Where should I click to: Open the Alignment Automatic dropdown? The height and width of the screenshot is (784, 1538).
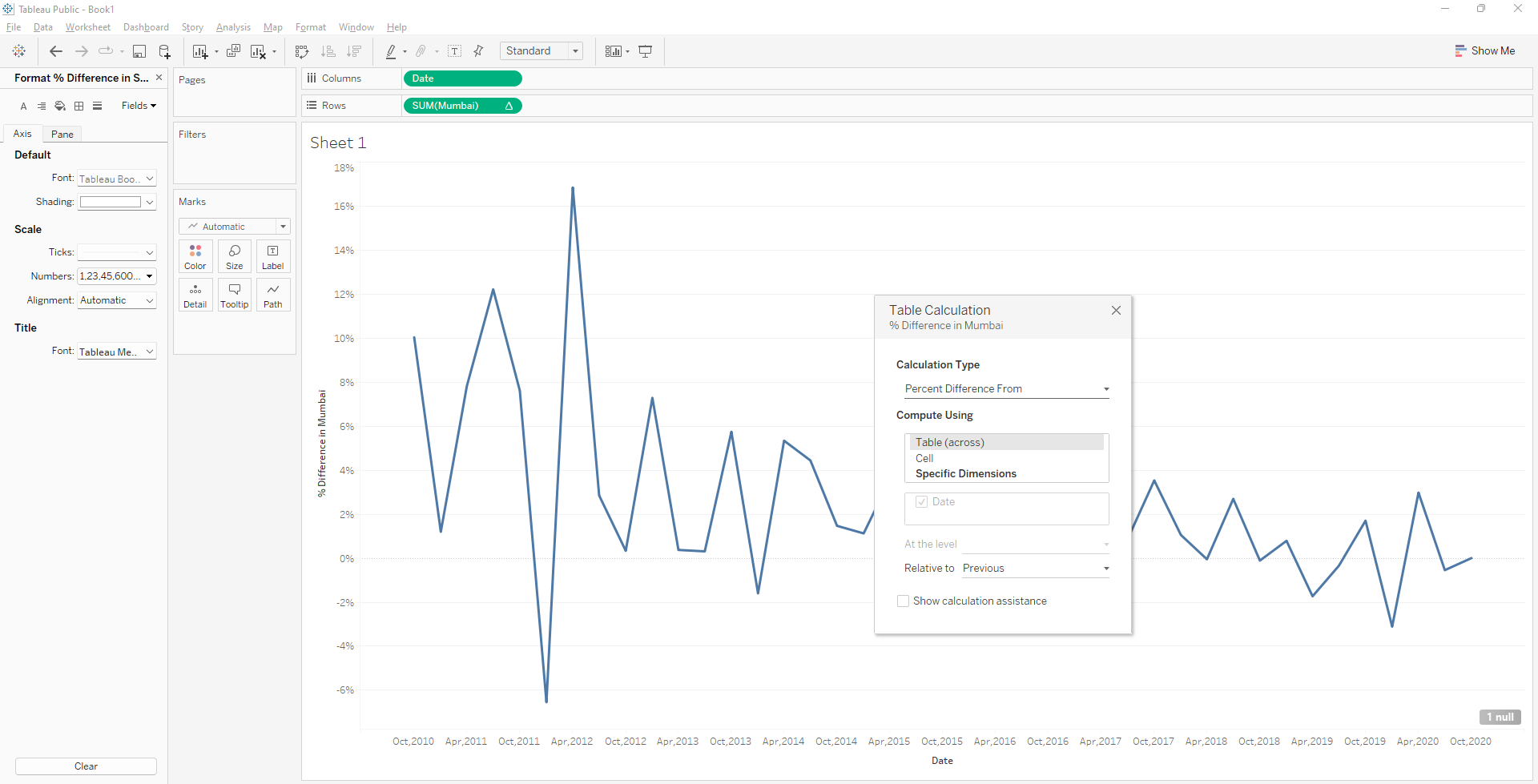coord(116,300)
